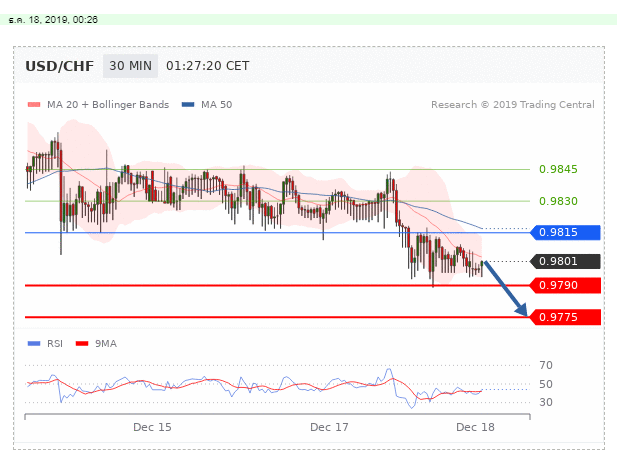Click the 0.9790 red support tag
This screenshot has width=617, height=459.
pyautogui.click(x=565, y=285)
